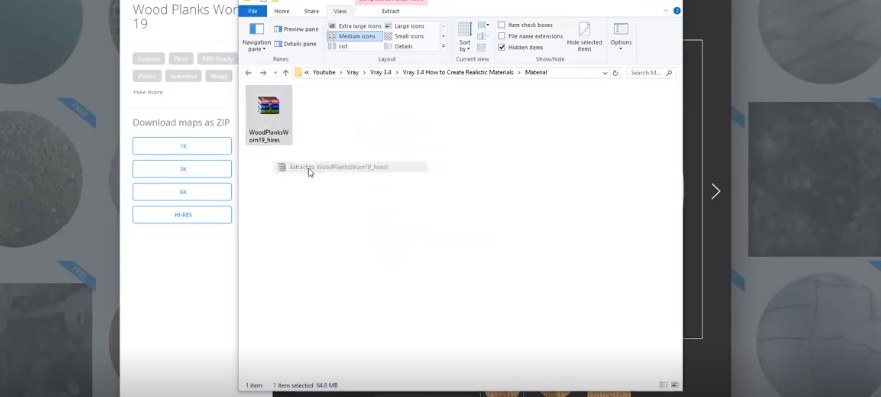Expand the layout gallery more arrow
Image resolution: width=881 pixels, height=397 pixels.
(x=443, y=47)
